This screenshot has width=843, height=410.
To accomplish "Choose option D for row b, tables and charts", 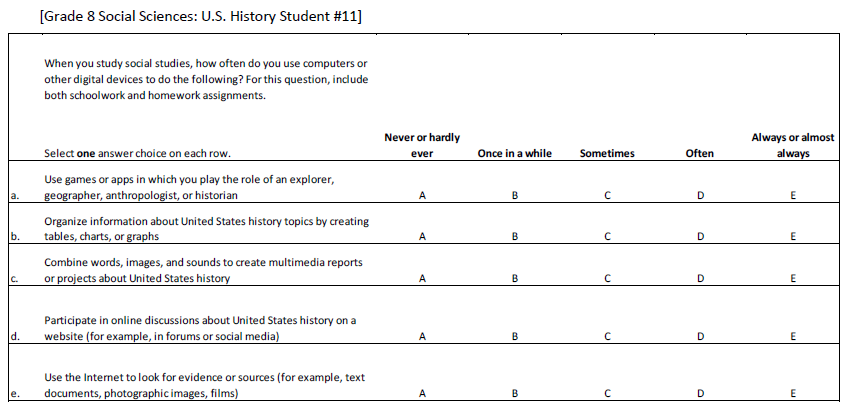I will (x=701, y=237).
